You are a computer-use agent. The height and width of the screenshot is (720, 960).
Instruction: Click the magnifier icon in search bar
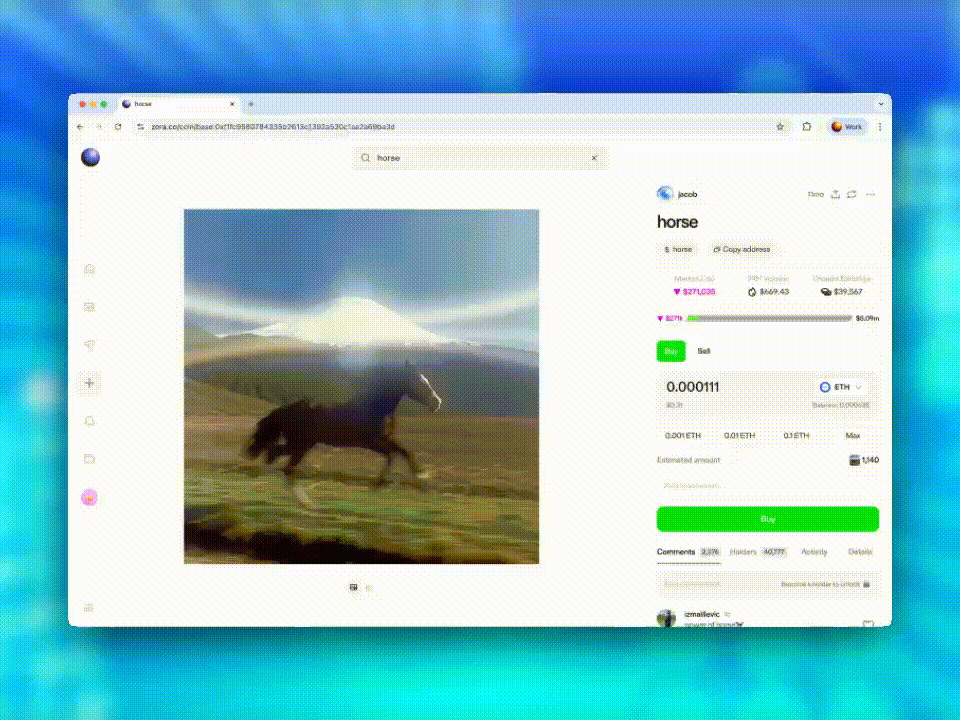click(366, 158)
